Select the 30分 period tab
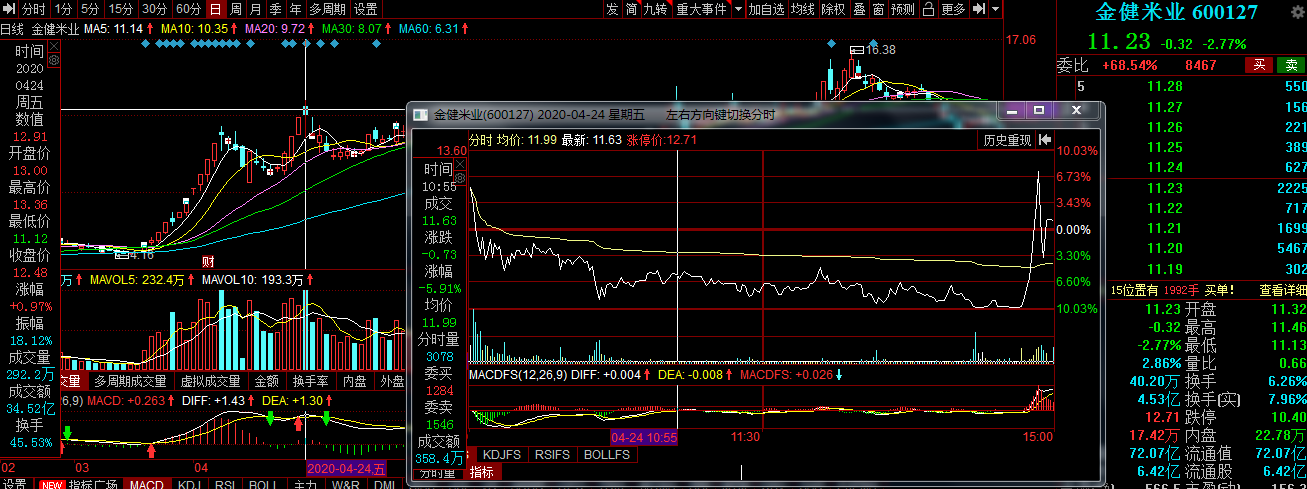1307x489 pixels. [x=154, y=9]
